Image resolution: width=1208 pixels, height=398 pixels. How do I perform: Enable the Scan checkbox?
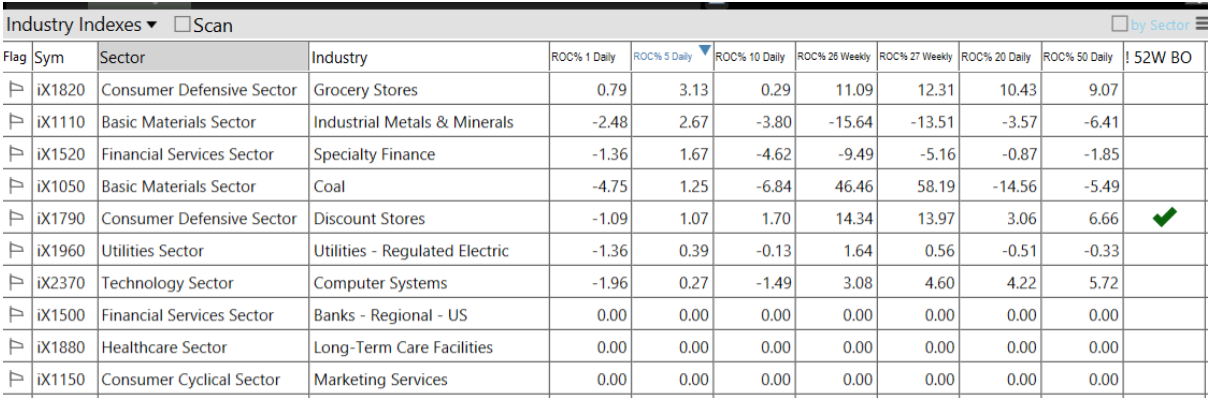[182, 25]
